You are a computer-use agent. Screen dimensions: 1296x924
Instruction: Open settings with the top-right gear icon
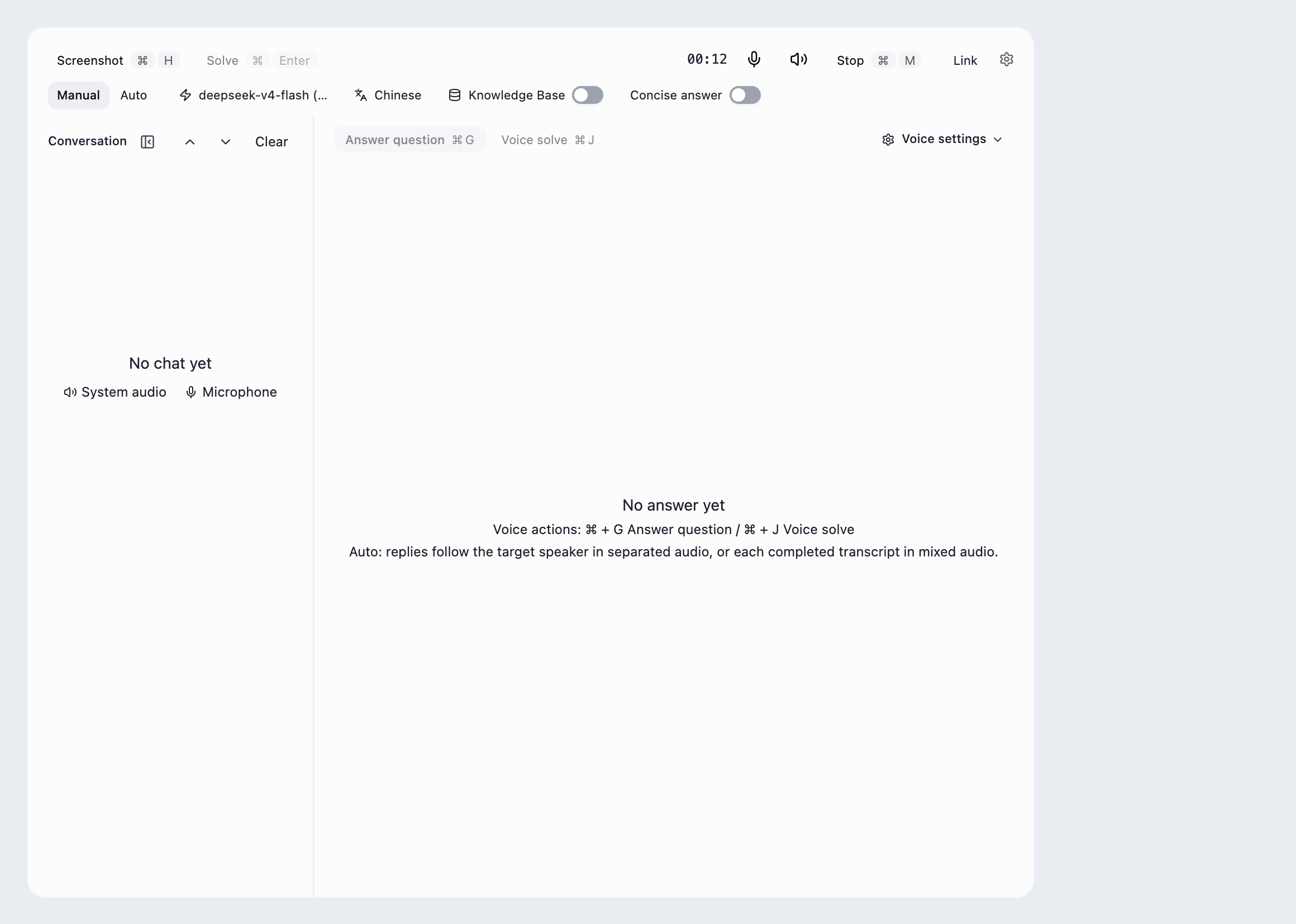pos(1007,59)
